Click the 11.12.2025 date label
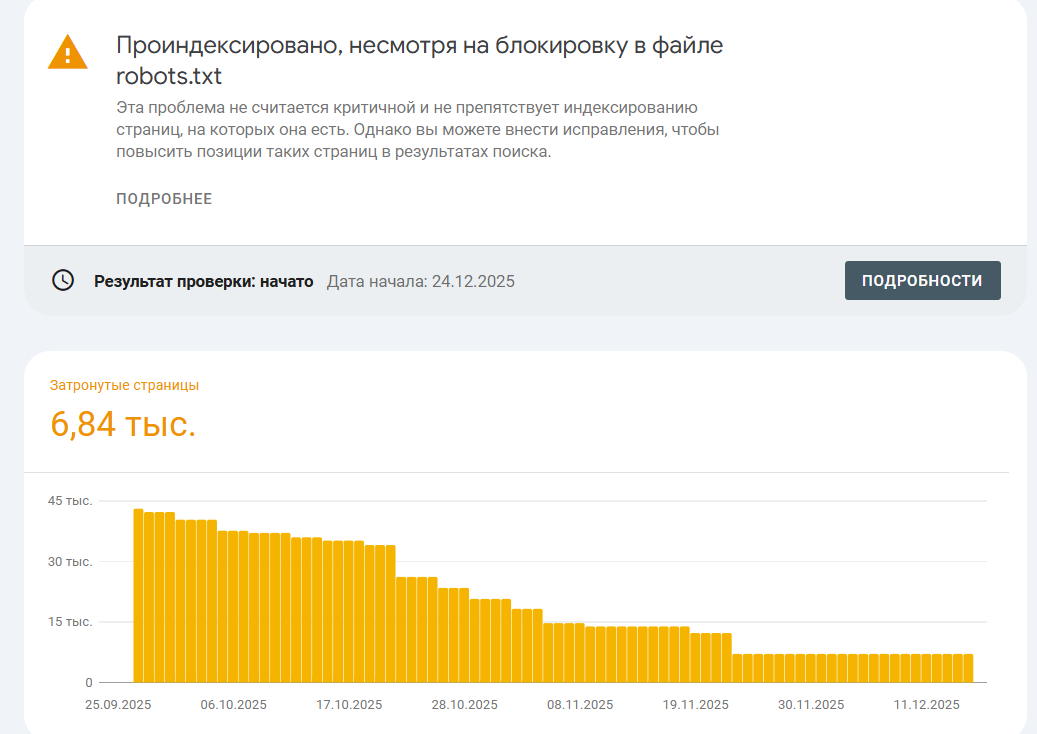This screenshot has width=1037, height=734. [927, 704]
